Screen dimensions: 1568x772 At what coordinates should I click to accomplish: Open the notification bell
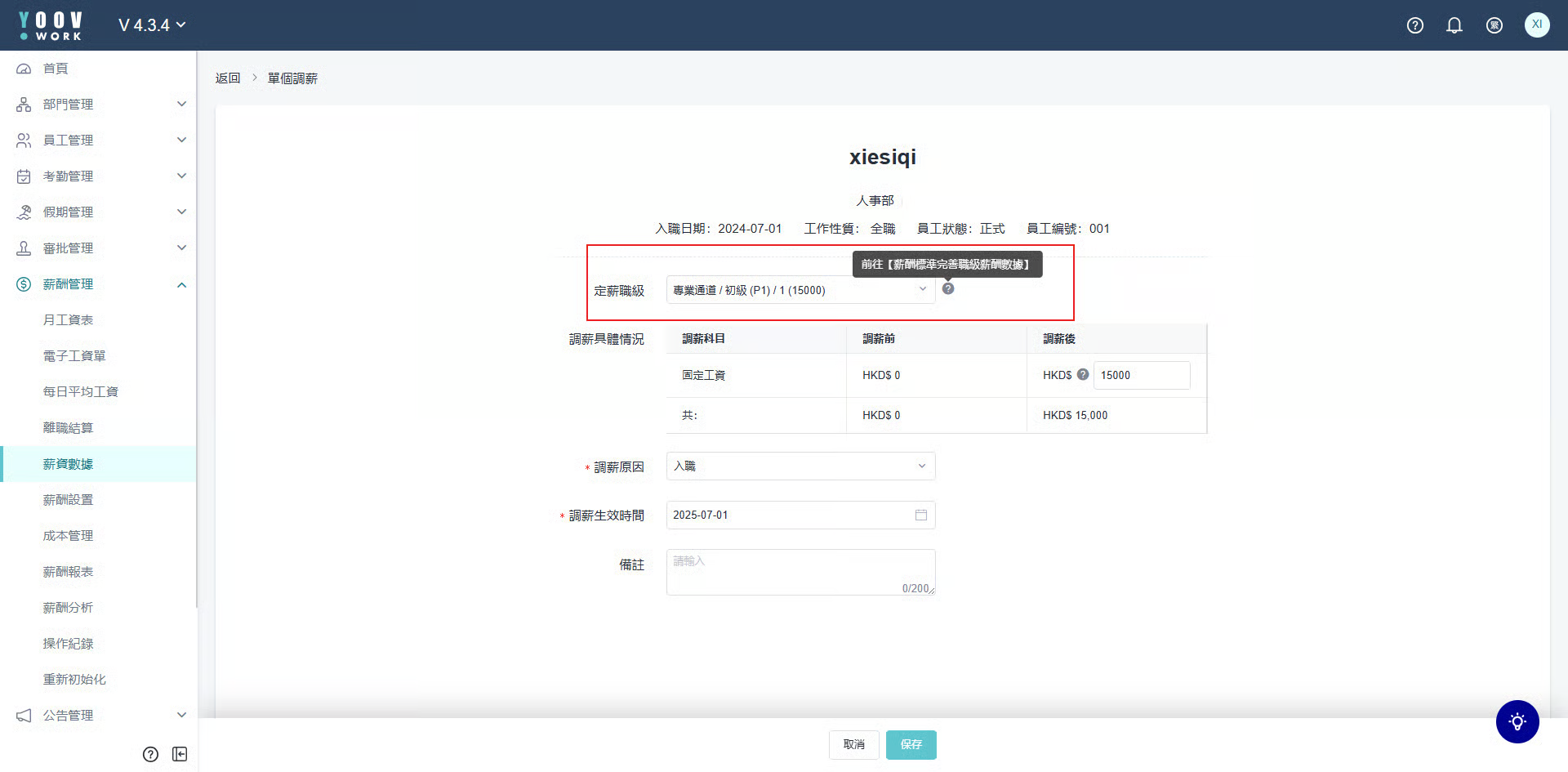pyautogui.click(x=1454, y=25)
